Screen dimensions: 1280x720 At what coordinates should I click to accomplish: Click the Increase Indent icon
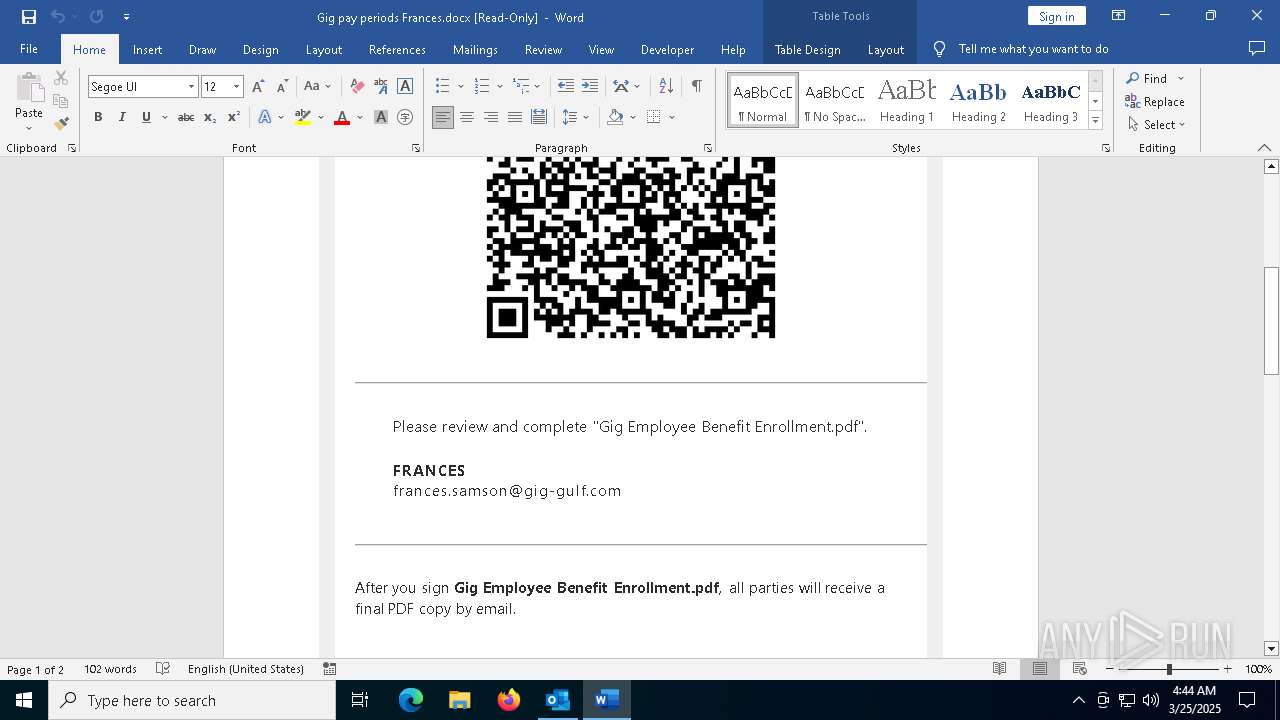point(590,87)
